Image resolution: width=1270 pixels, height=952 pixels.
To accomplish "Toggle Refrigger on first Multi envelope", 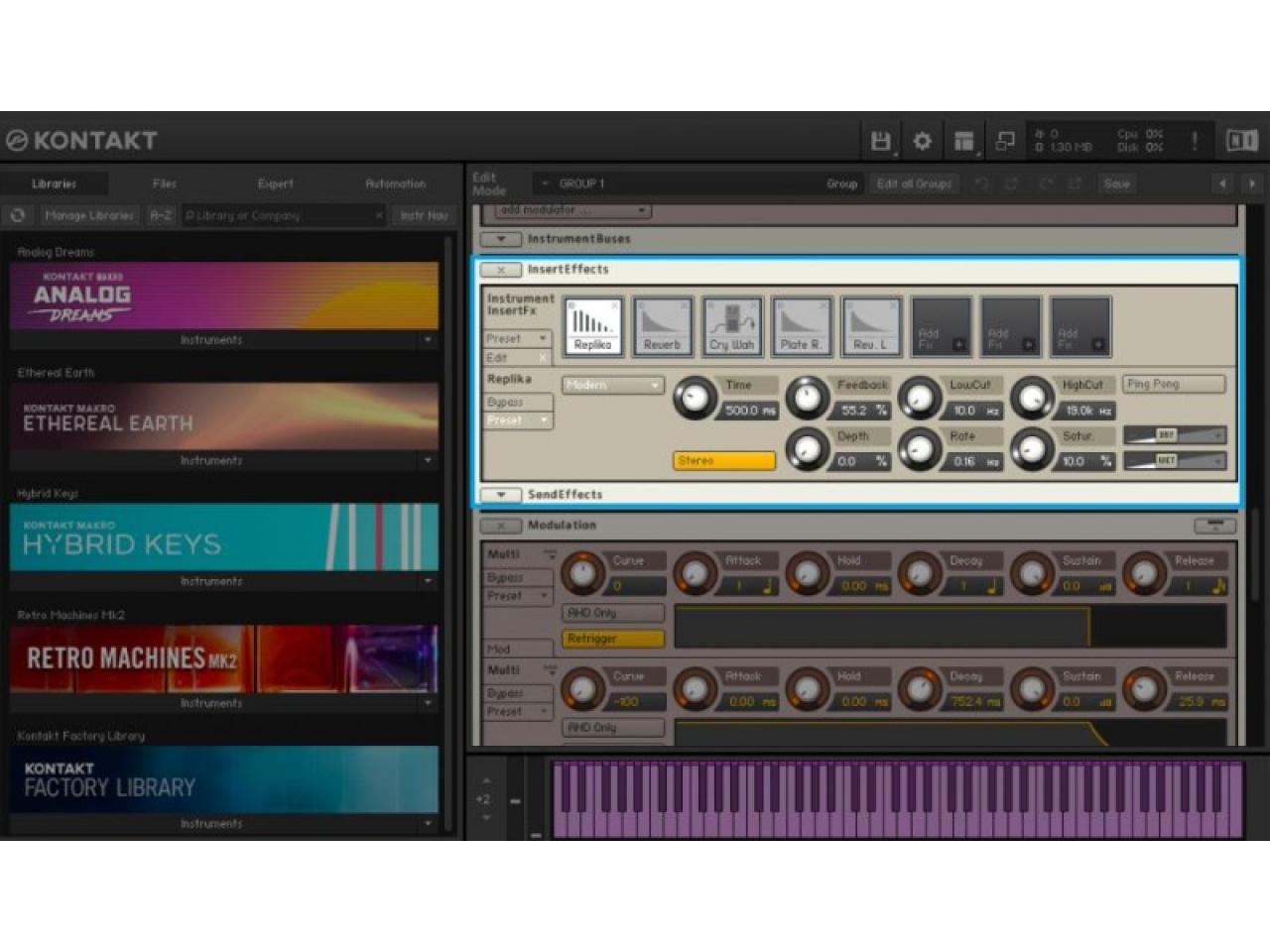I will pos(613,639).
